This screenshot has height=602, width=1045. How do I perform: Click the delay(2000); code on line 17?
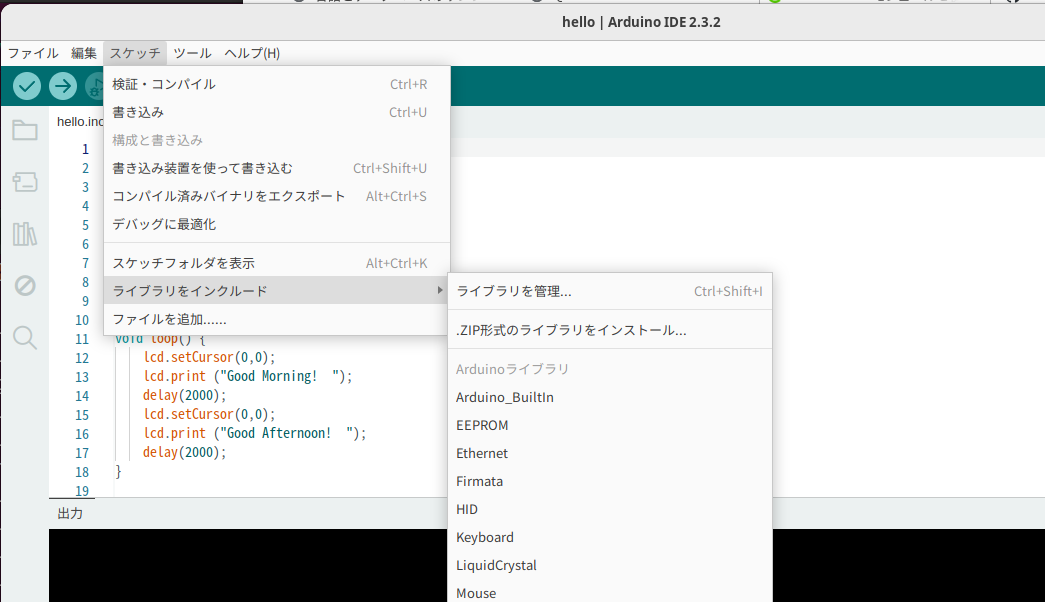[185, 453]
